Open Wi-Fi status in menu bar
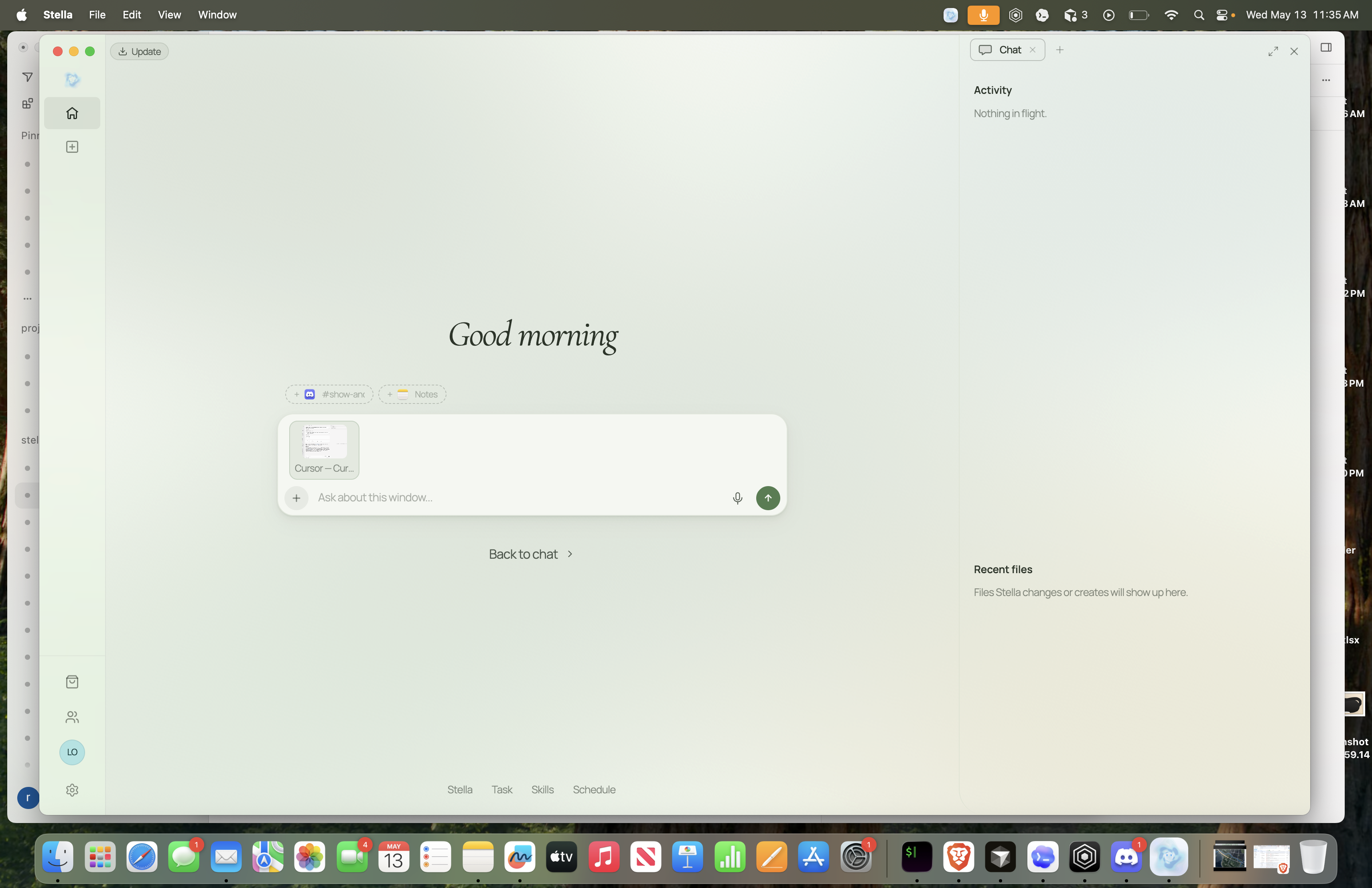Viewport: 1372px width, 888px height. click(x=1171, y=15)
